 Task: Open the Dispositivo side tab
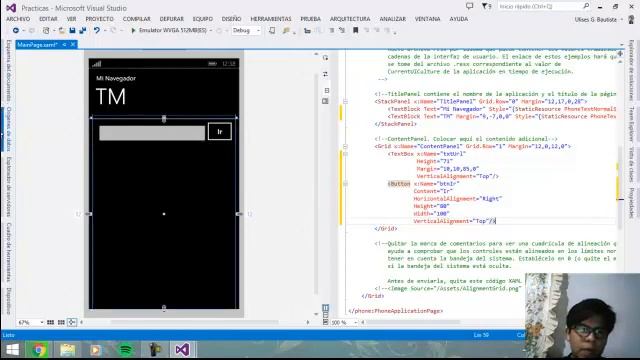[x=9, y=301]
